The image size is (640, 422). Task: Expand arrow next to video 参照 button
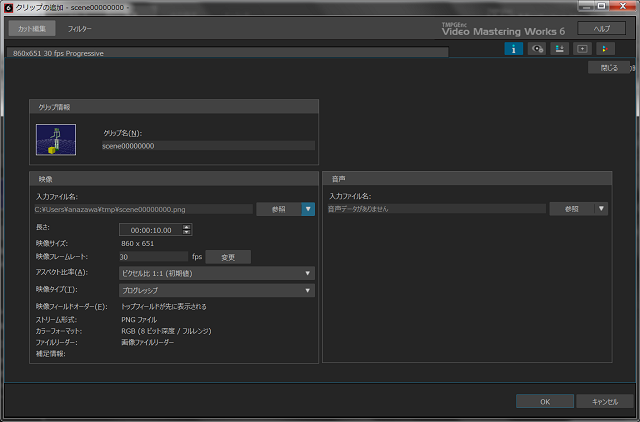coord(308,209)
